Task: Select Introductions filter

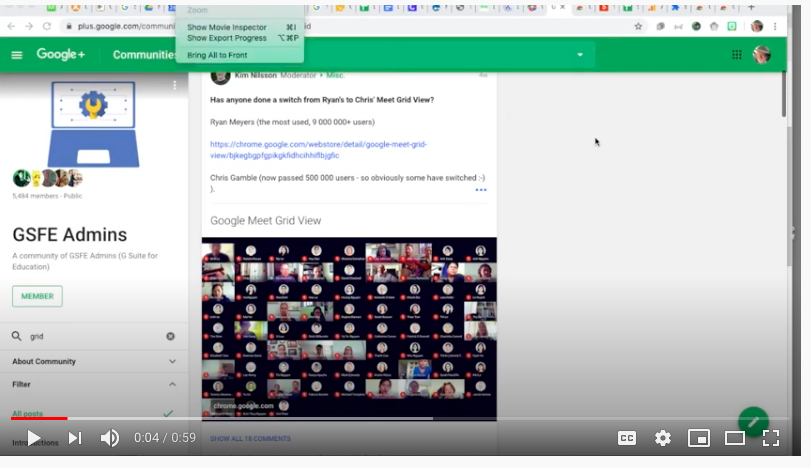Action: (x=35, y=443)
